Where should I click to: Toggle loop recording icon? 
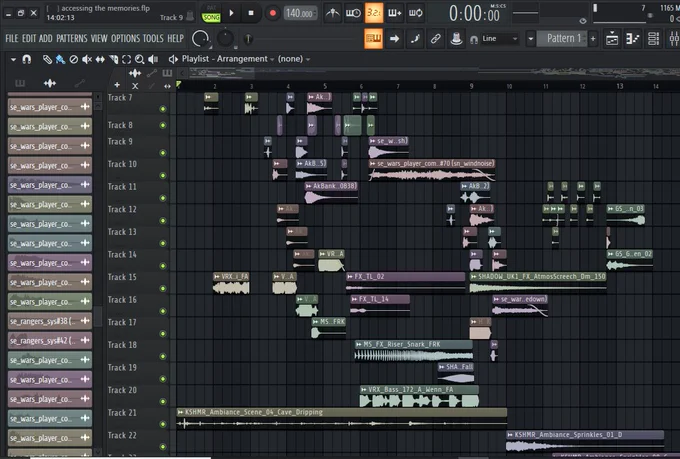[x=415, y=13]
